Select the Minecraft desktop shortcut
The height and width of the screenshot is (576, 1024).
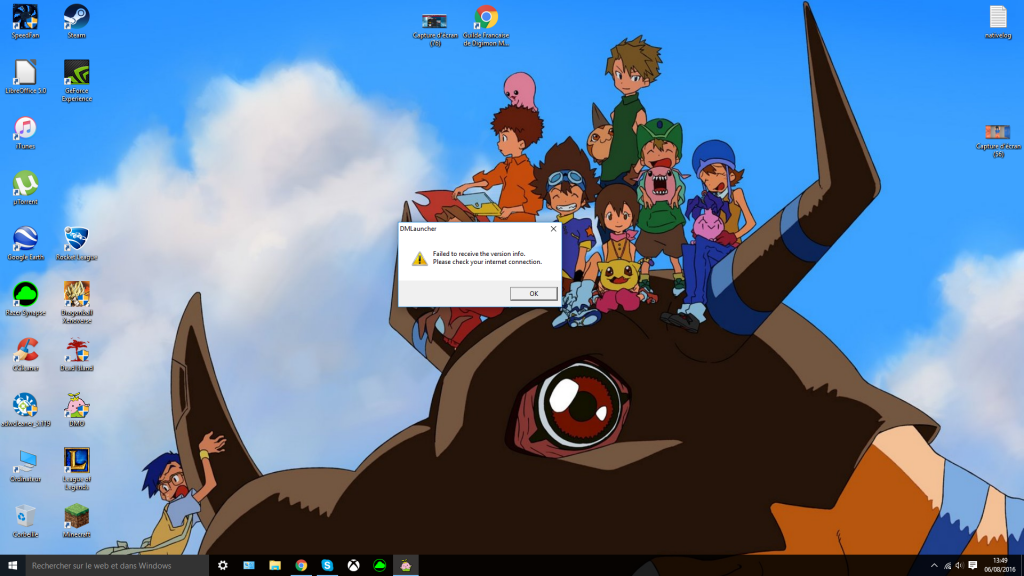76,521
